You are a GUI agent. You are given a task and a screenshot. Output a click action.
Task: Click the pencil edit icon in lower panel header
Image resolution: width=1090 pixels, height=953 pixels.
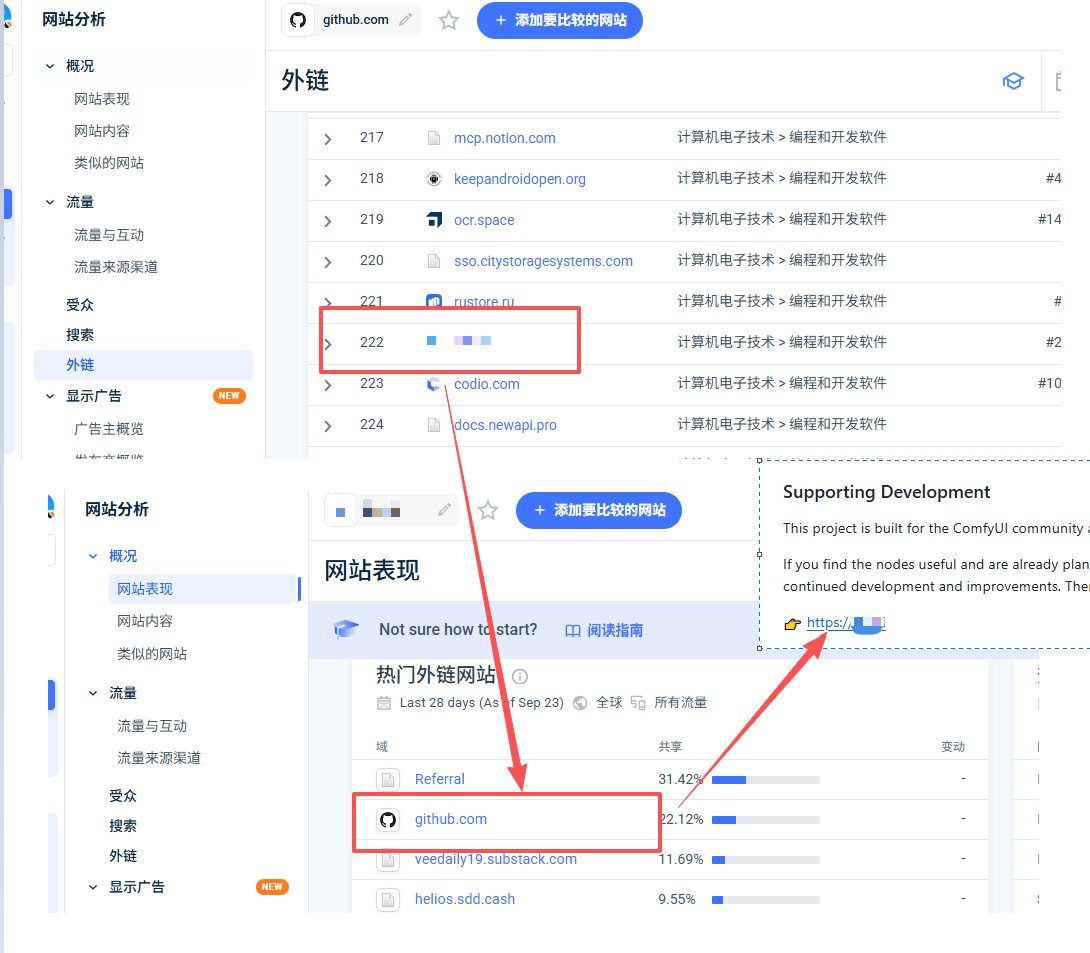tap(444, 510)
